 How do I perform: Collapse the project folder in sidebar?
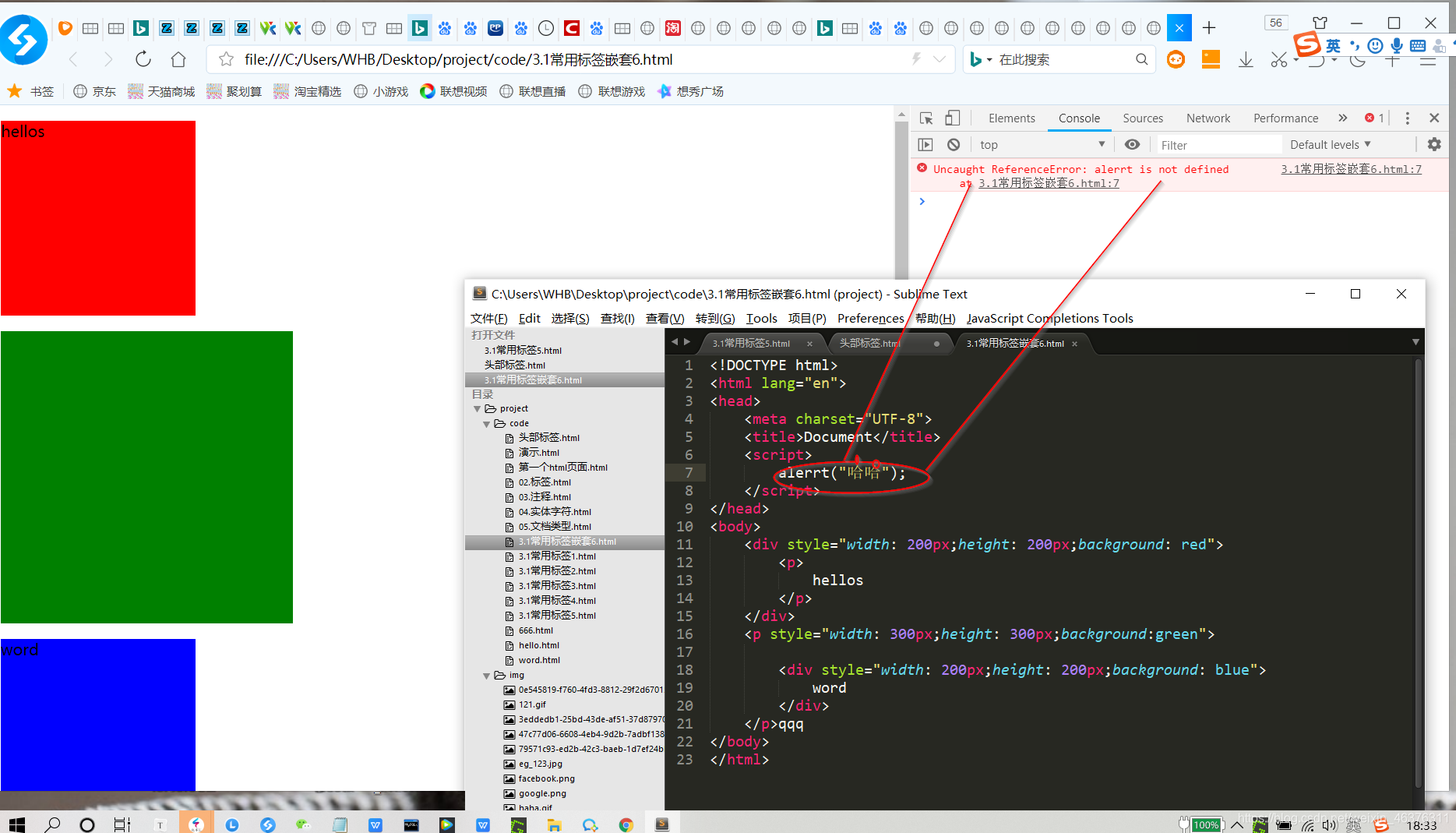pyautogui.click(x=477, y=408)
